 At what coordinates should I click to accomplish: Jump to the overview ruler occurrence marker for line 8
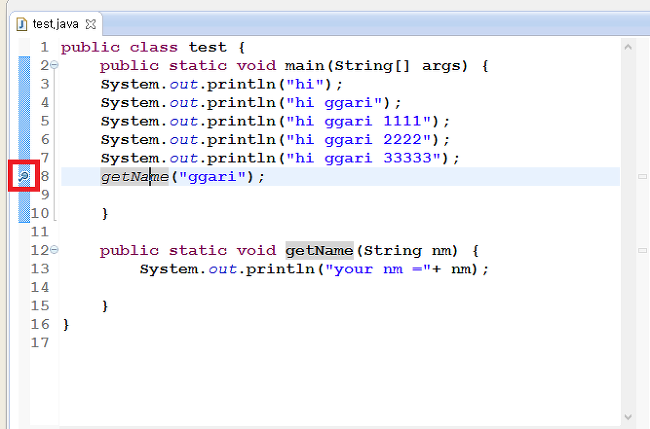pyautogui.click(x=642, y=177)
